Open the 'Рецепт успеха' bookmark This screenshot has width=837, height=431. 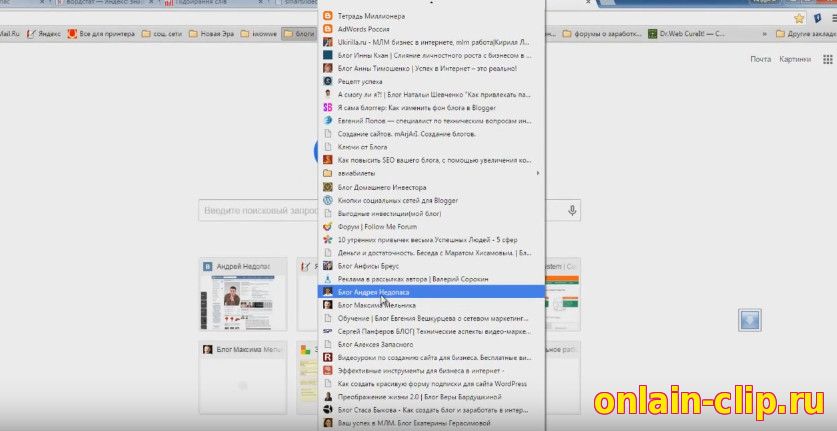(x=431, y=81)
